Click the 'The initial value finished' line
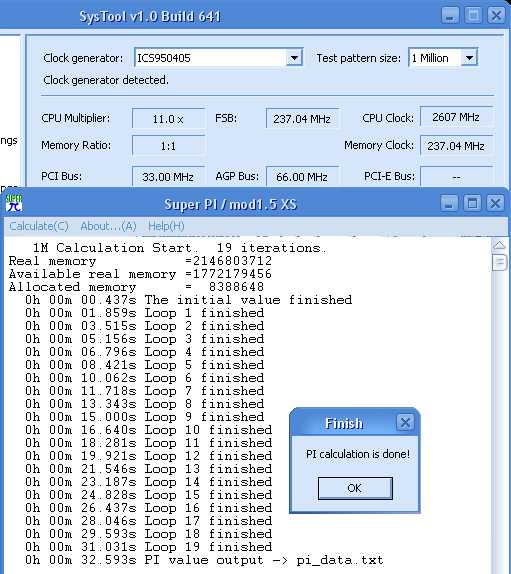Viewport: 511px width, 574px height. (x=189, y=300)
